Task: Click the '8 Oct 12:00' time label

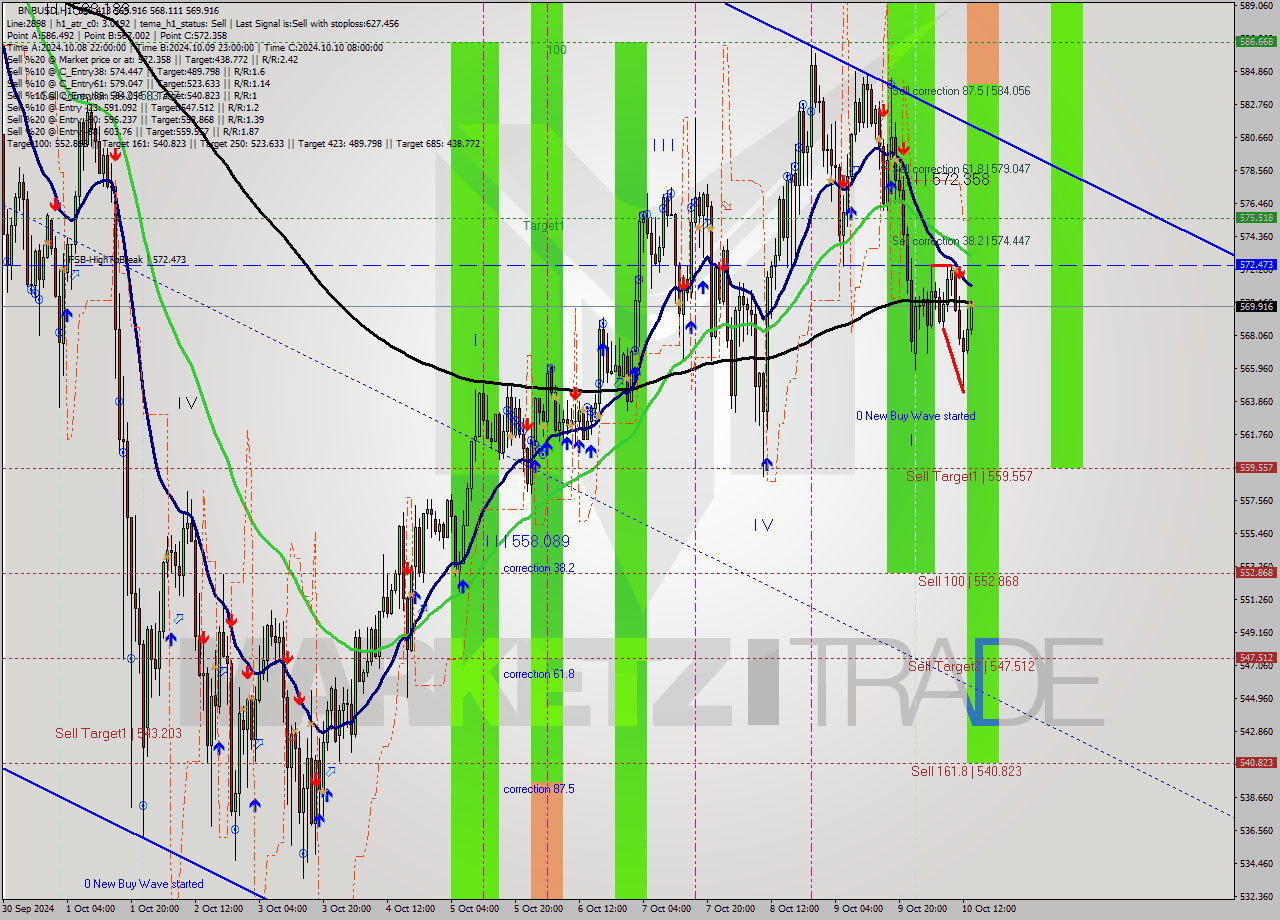Action: tap(795, 909)
